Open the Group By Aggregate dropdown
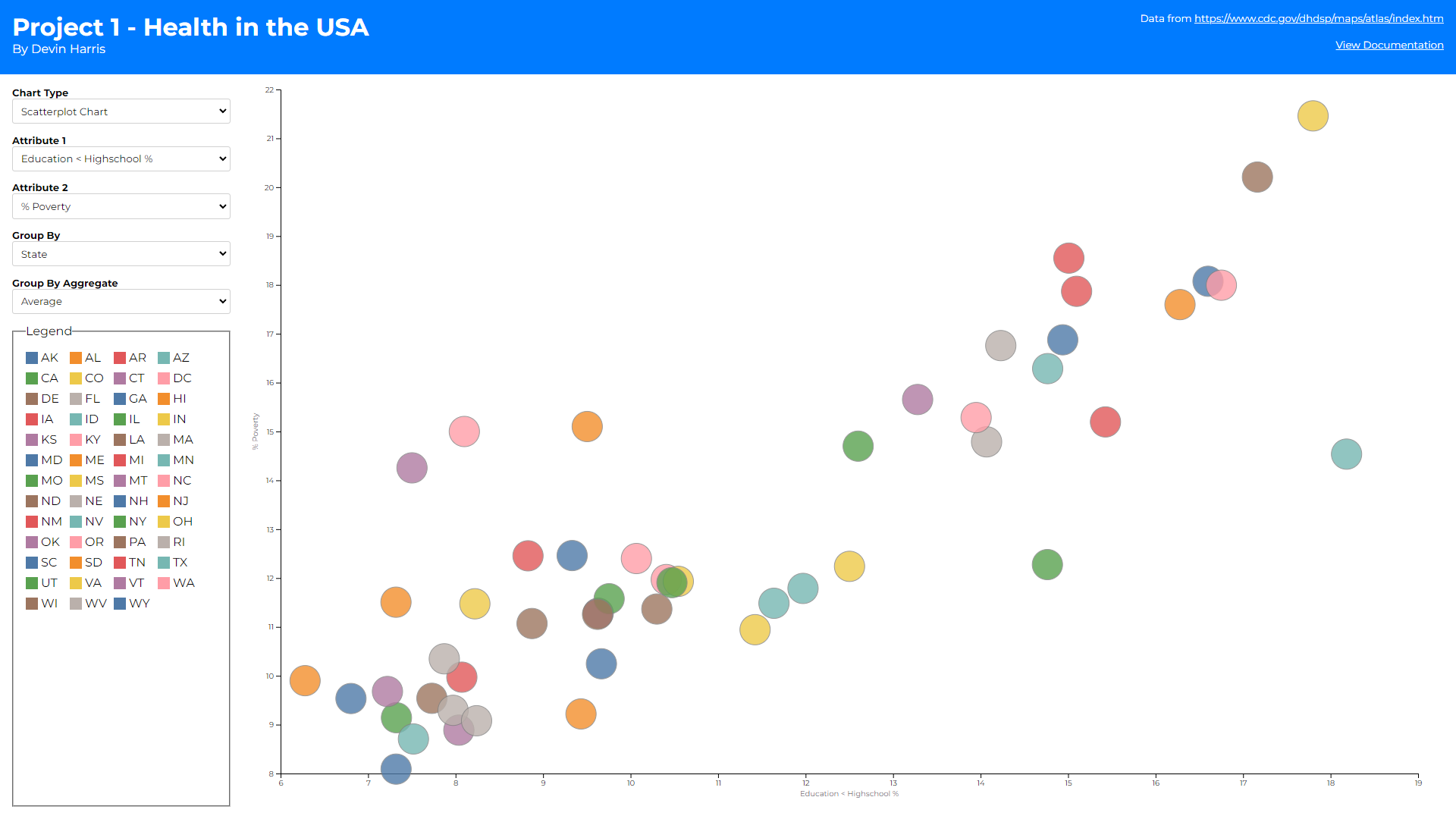Viewport: 1456px width, 819px height. click(x=121, y=302)
